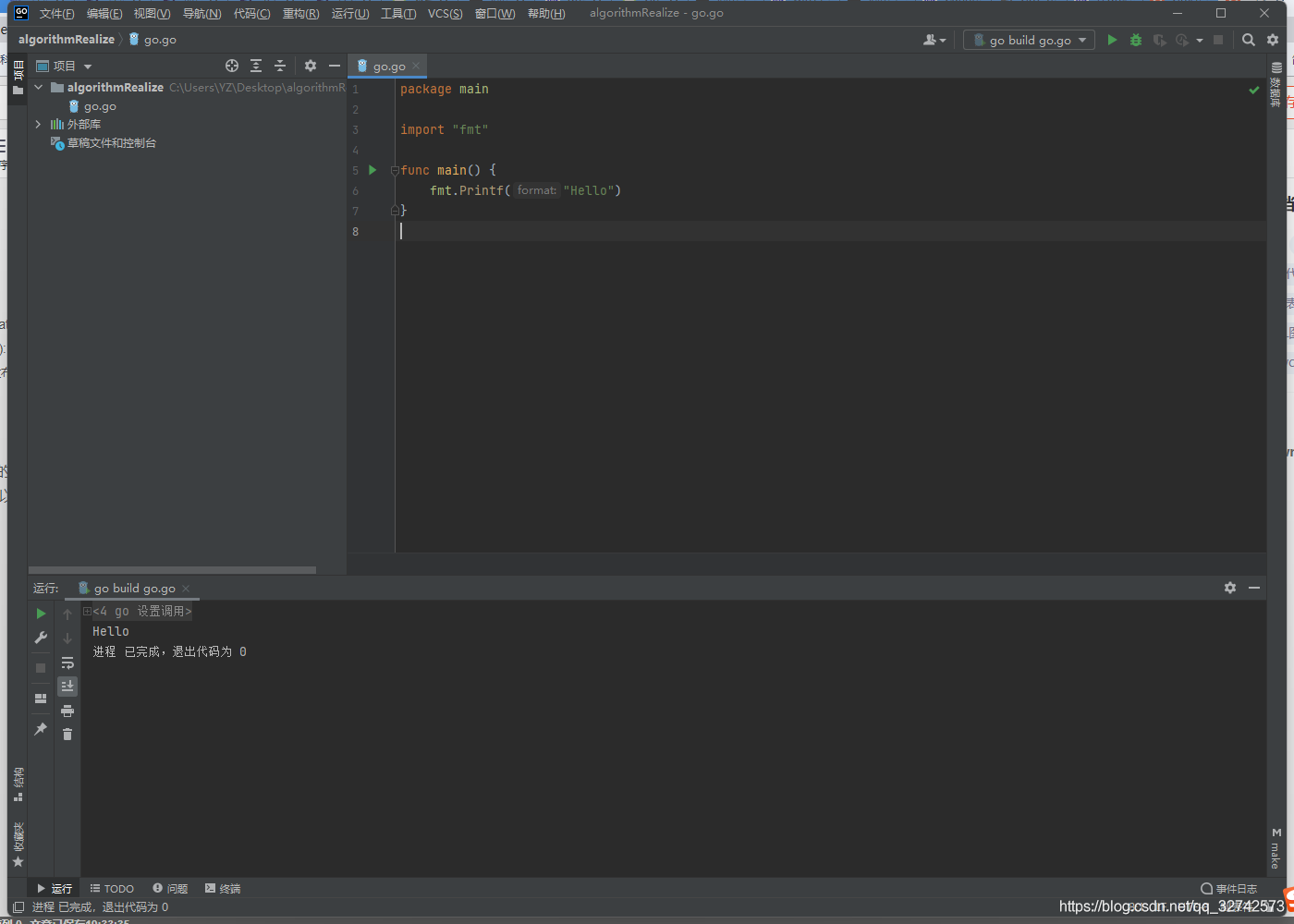Click the green inspection checkmark
The width and height of the screenshot is (1294, 924).
1254,90
